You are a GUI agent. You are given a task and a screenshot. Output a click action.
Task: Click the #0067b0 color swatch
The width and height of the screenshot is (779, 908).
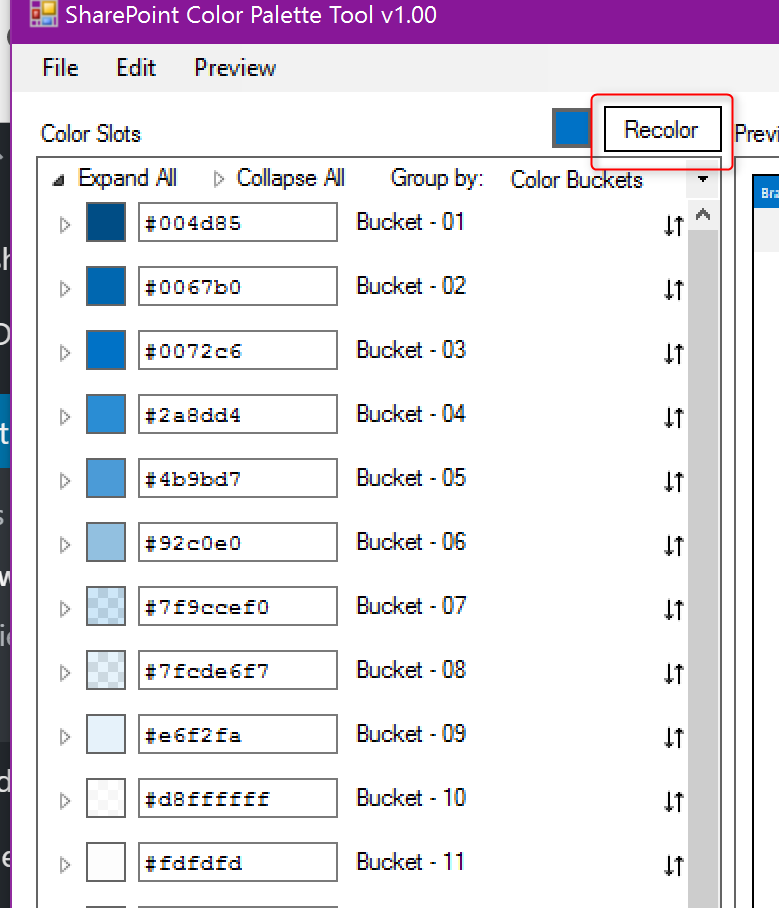click(x=106, y=286)
